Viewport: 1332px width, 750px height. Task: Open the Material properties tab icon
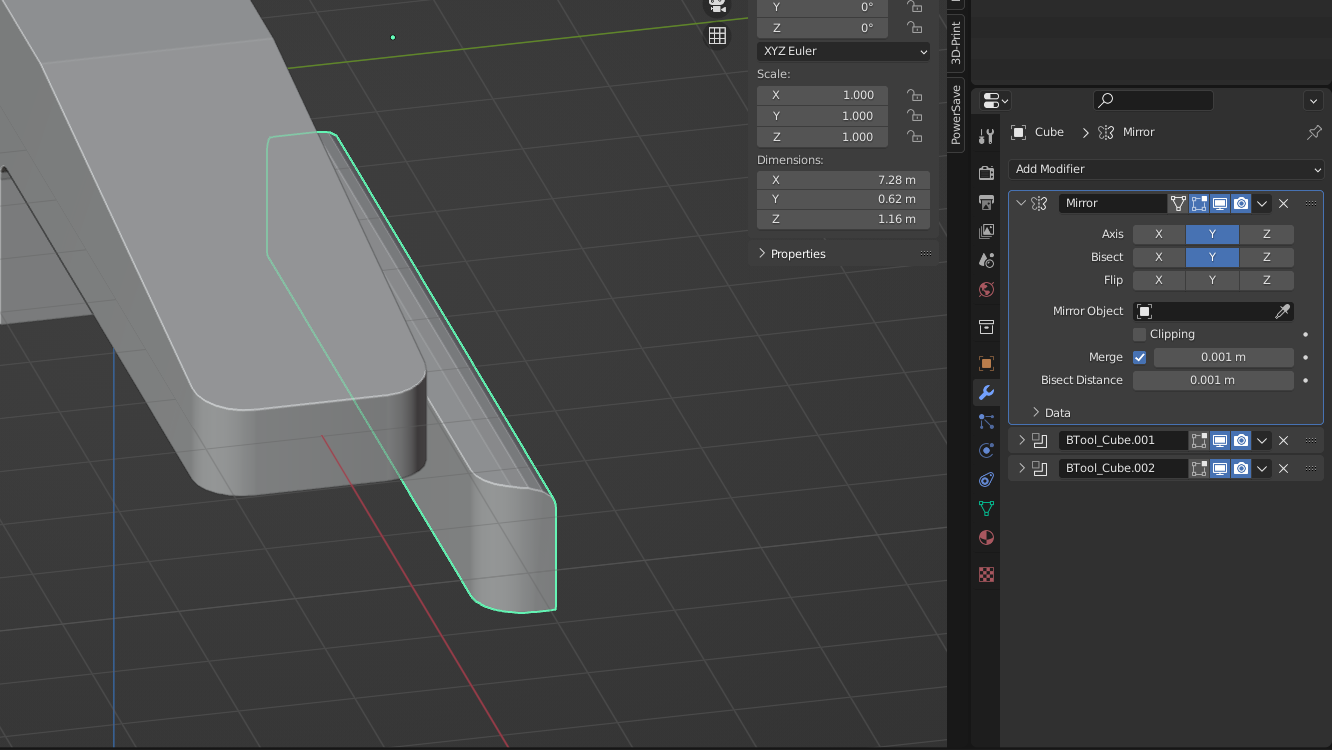coord(986,537)
